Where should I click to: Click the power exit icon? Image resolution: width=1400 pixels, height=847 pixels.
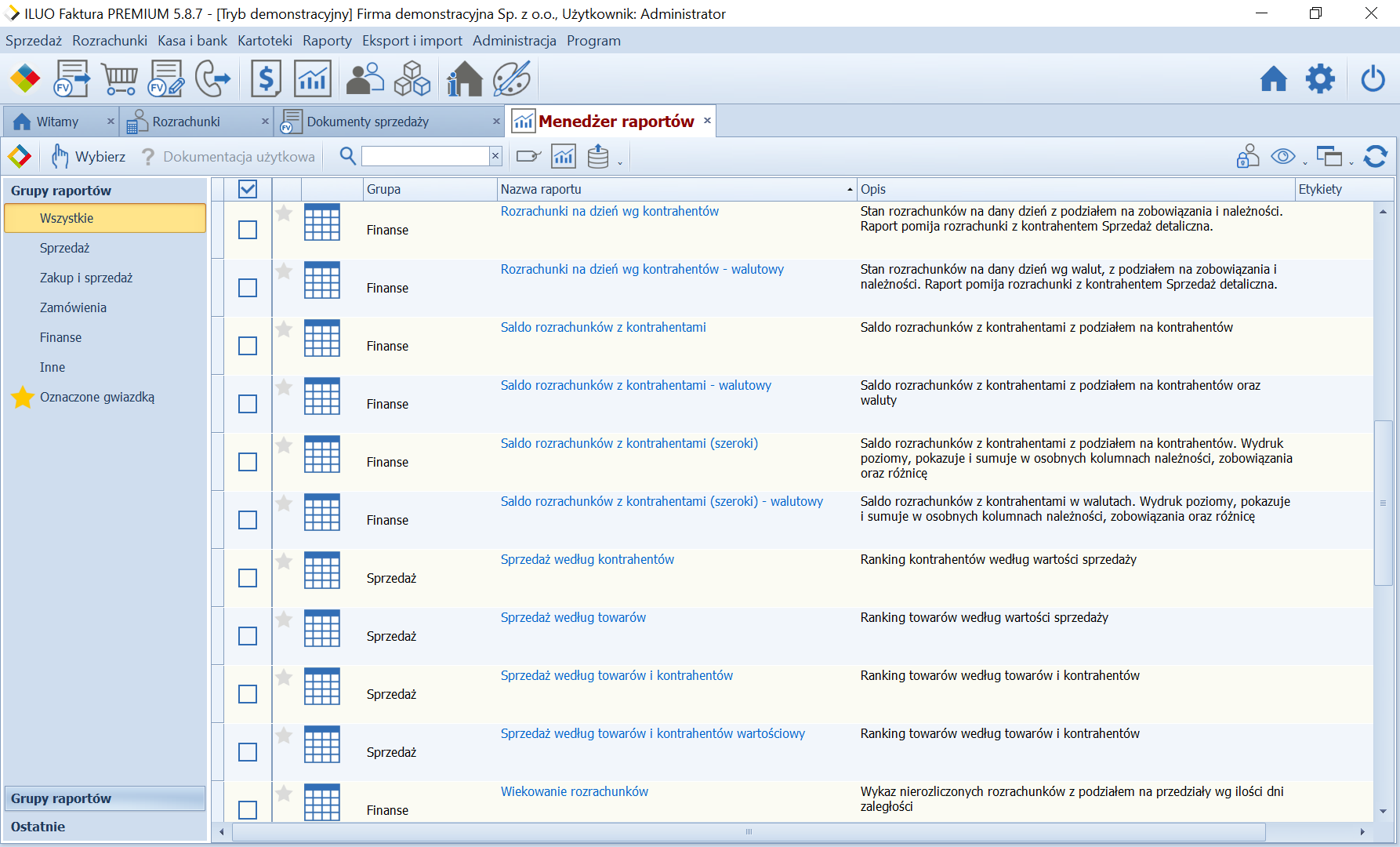[1373, 78]
